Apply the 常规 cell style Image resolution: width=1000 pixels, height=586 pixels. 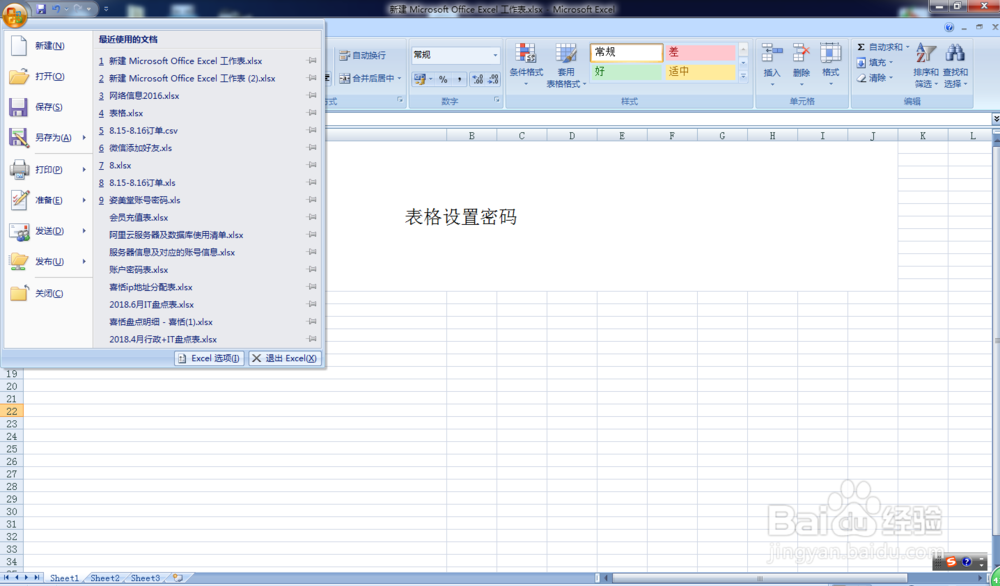tap(626, 52)
